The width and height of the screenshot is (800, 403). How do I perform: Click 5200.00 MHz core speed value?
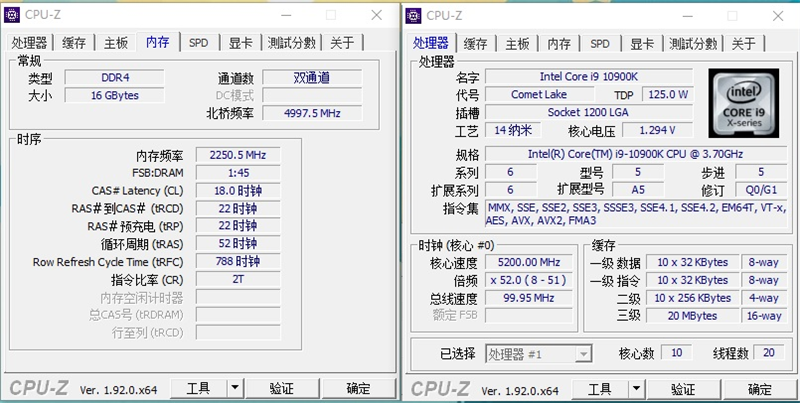528,262
